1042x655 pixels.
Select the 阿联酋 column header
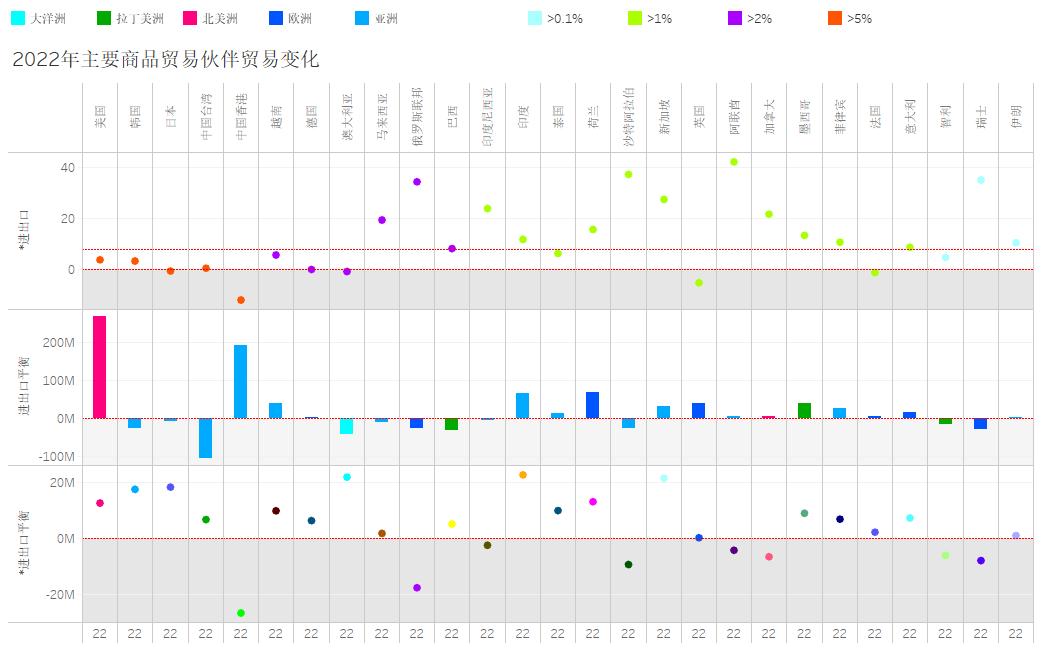point(734,117)
